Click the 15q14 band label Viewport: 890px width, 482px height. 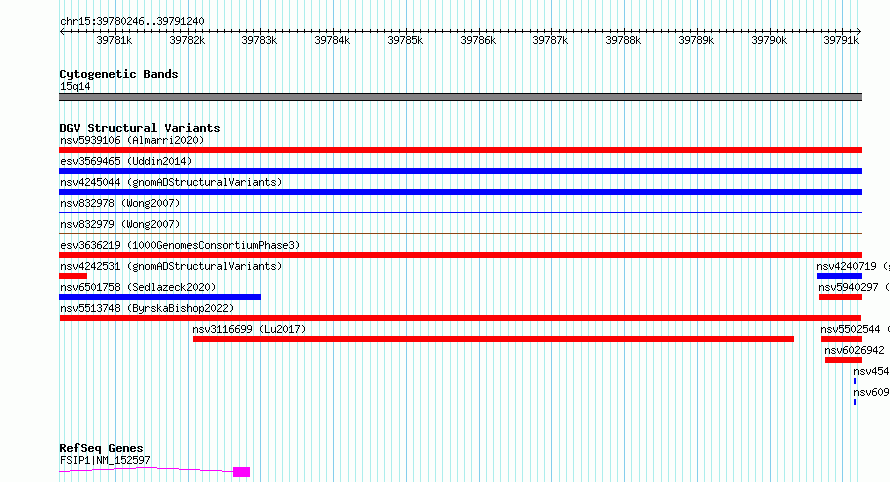point(75,86)
